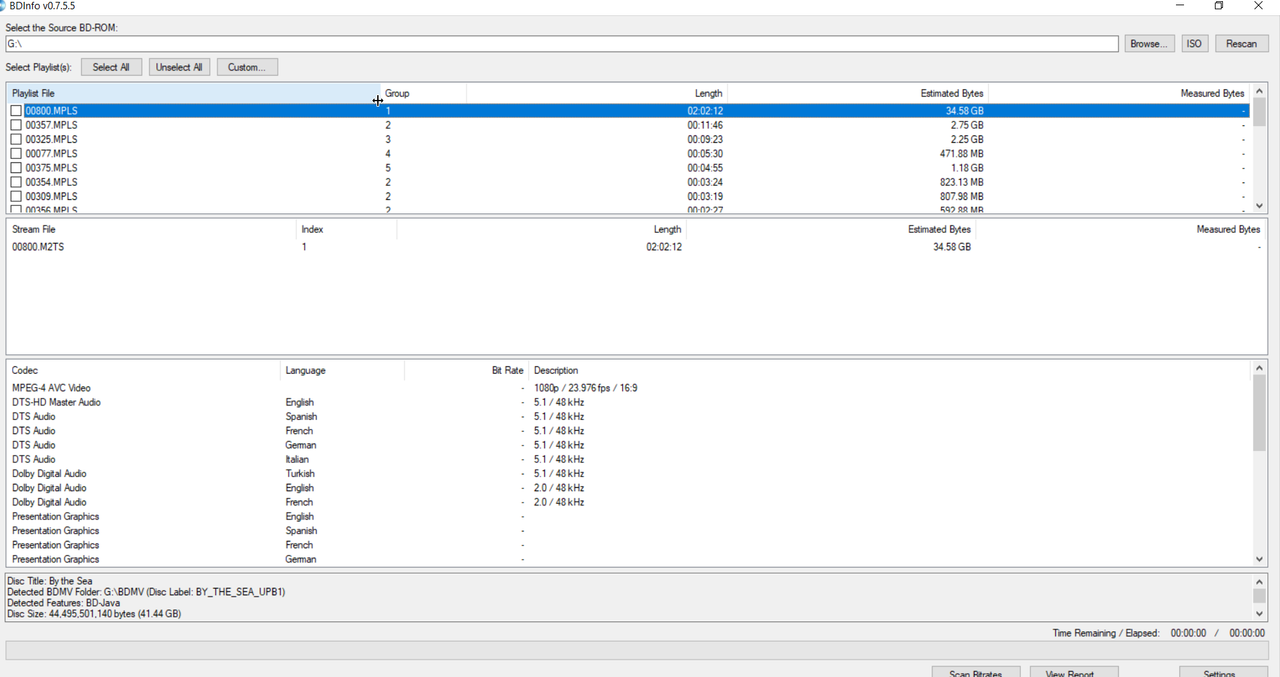Click into the source BD-ROM path field
Screen dimensions: 1280x677
point(562,44)
